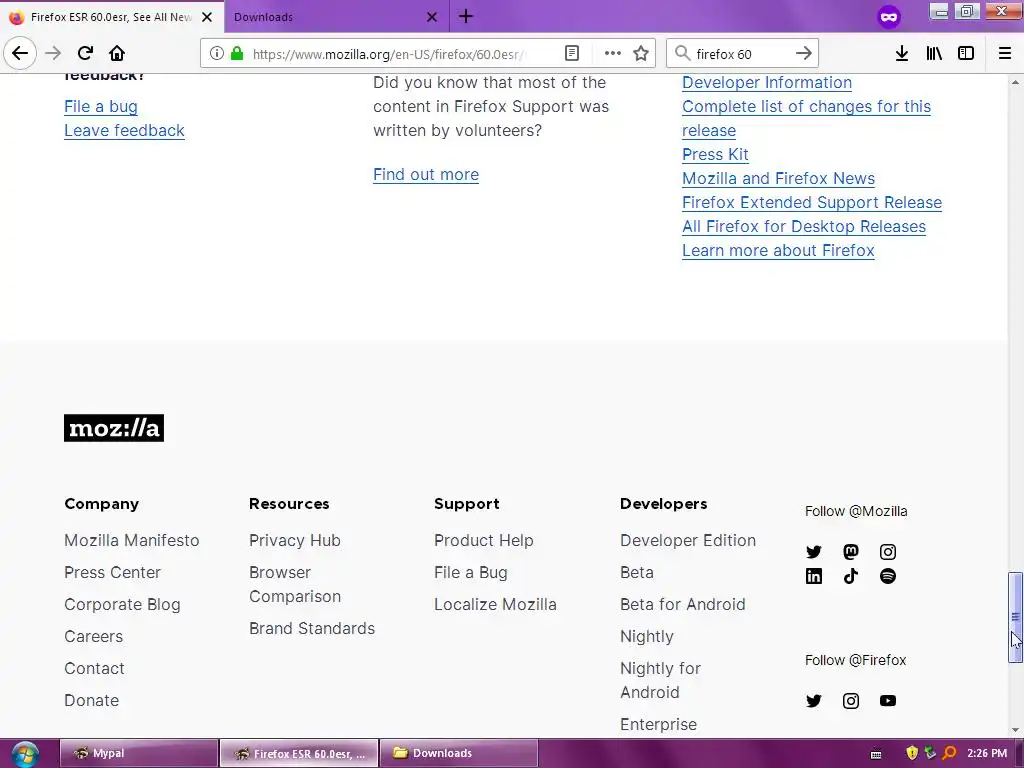Image resolution: width=1024 pixels, height=768 pixels.
Task: Open Firefox's Instagram profile icon
Action: tap(851, 701)
